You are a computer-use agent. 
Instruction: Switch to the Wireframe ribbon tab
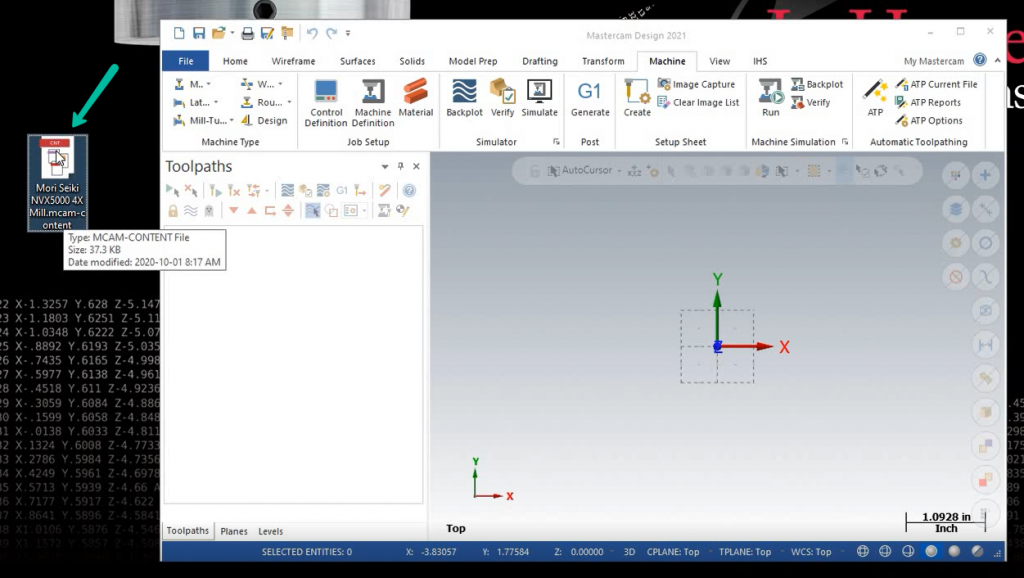[x=293, y=61]
